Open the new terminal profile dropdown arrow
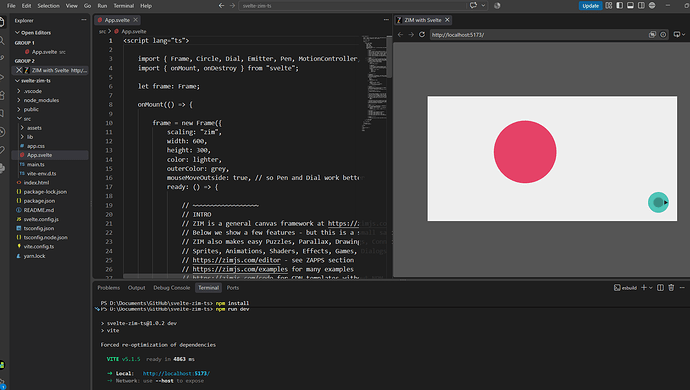690x390 pixels. pos(651,288)
